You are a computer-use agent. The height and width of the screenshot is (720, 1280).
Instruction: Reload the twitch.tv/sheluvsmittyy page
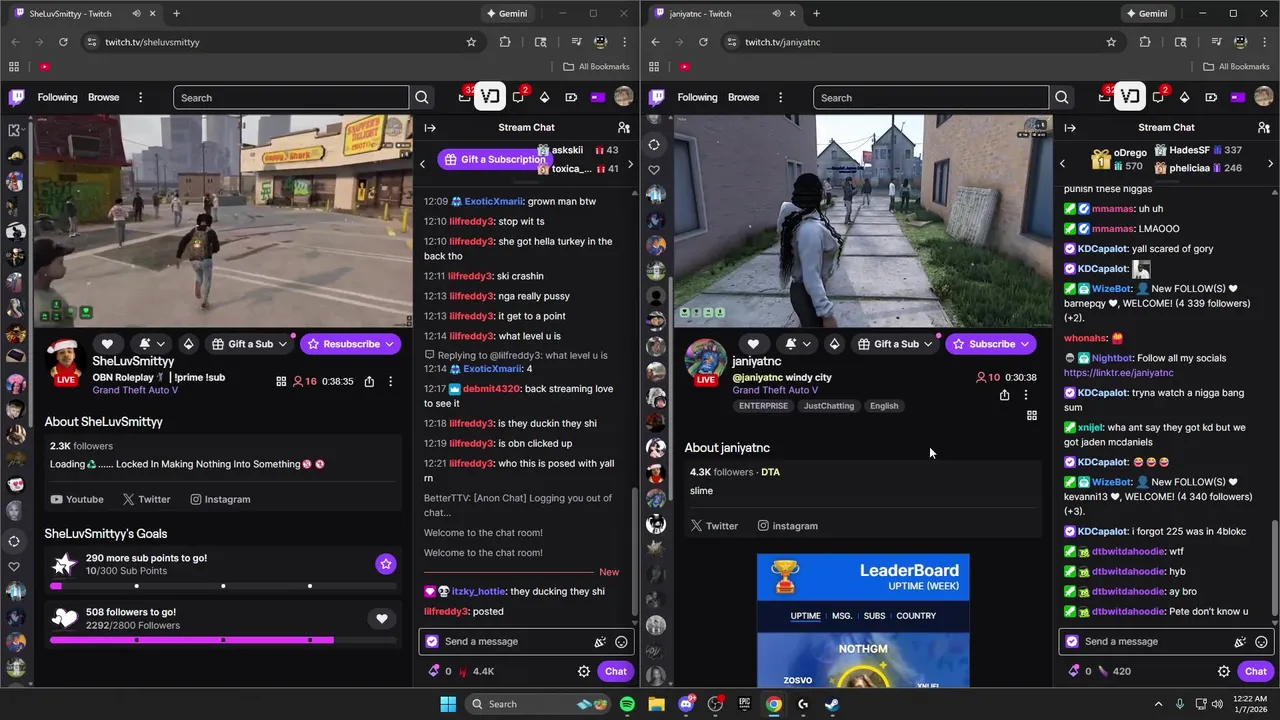[63, 42]
